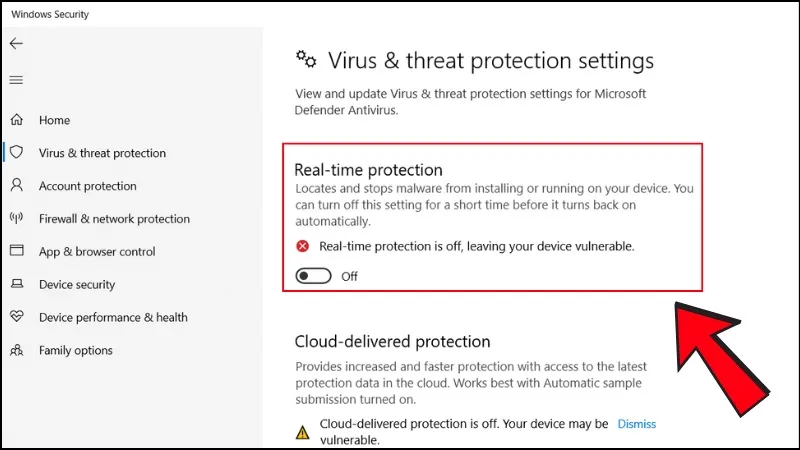Dismiss the Cloud-delivered protection warning
Image resolution: width=800 pixels, height=450 pixels.
point(637,424)
